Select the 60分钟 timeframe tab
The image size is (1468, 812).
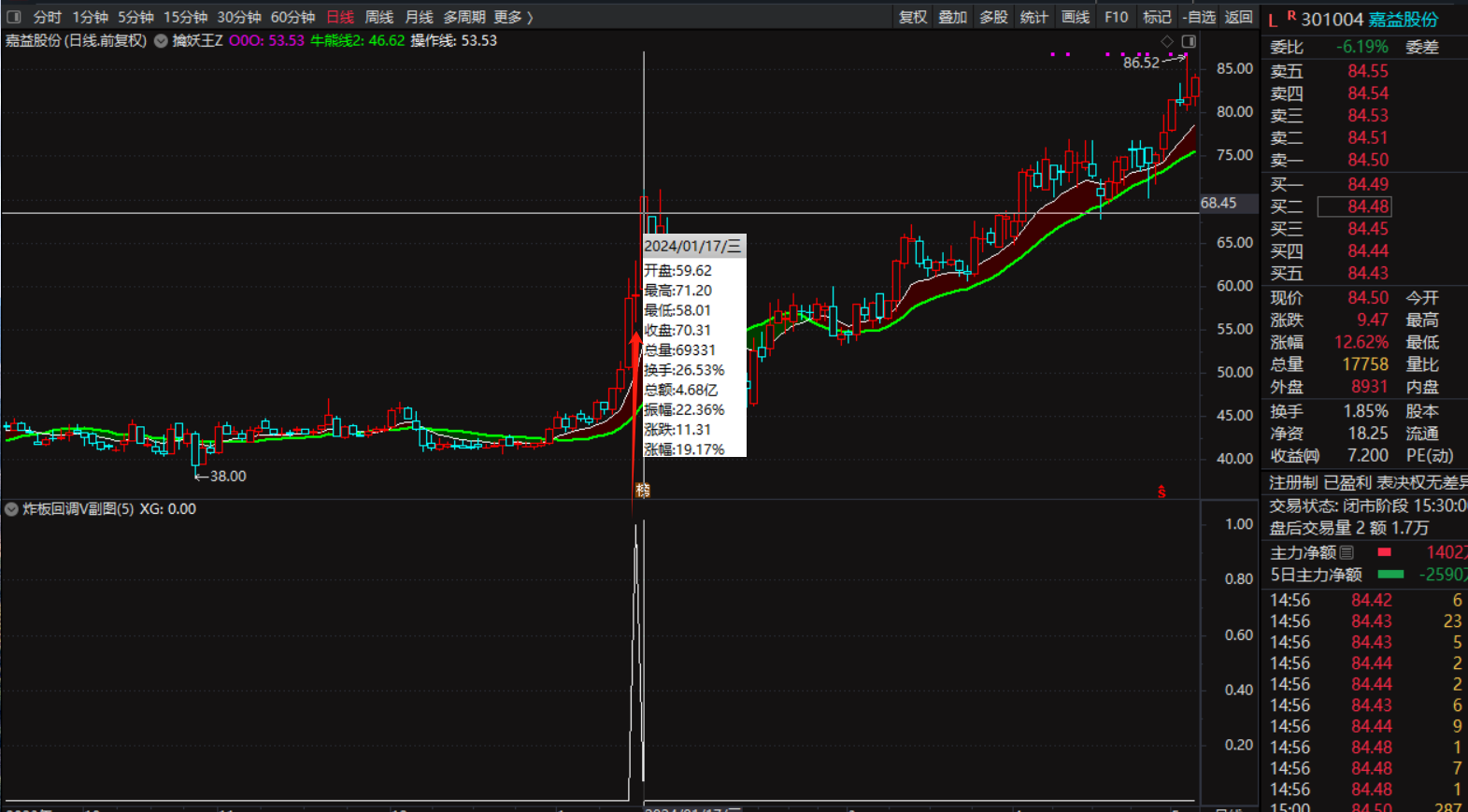point(292,17)
